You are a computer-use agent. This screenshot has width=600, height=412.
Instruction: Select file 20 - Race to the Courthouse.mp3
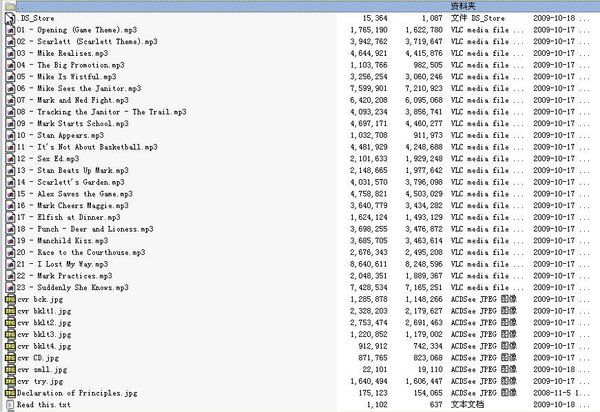[x=81, y=252]
